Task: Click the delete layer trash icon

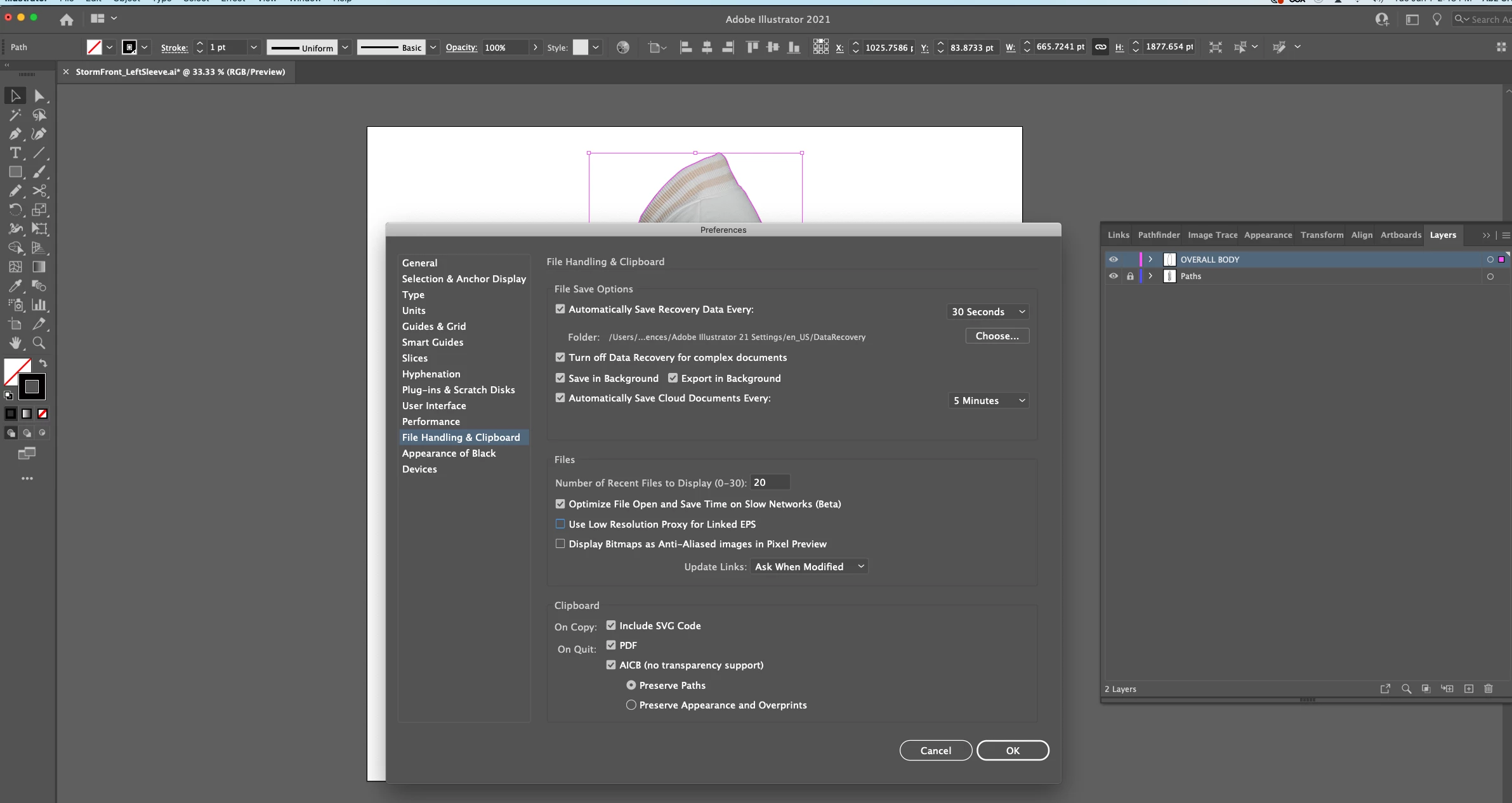Action: click(1489, 689)
